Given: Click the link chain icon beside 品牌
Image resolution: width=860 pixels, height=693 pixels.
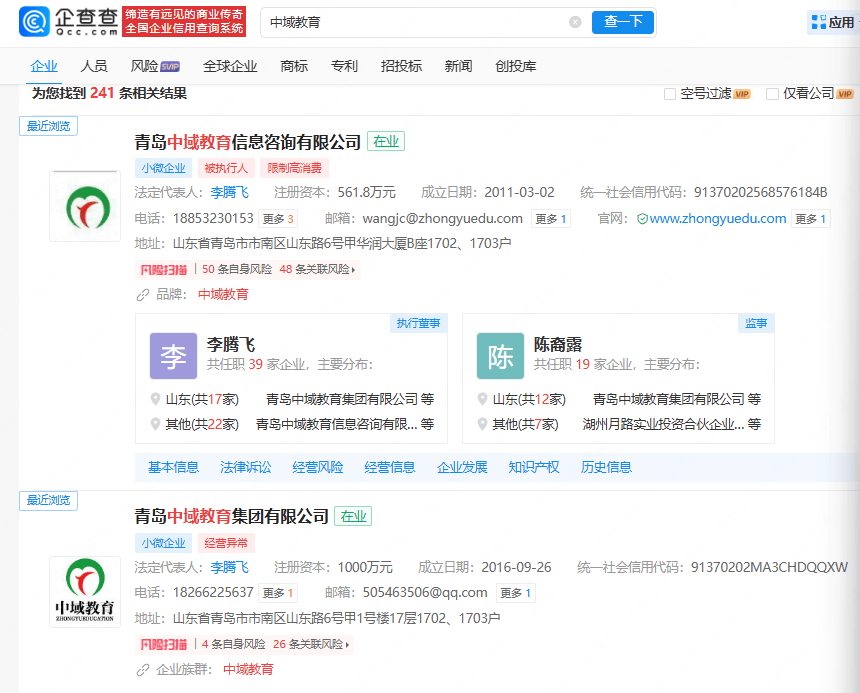Looking at the screenshot, I should [x=143, y=295].
